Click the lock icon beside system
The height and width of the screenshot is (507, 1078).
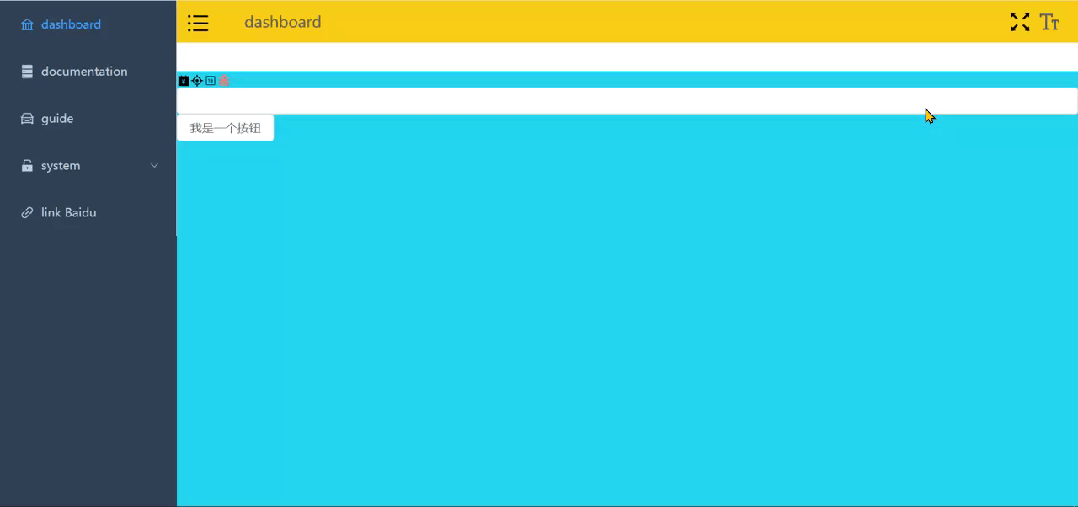point(27,166)
